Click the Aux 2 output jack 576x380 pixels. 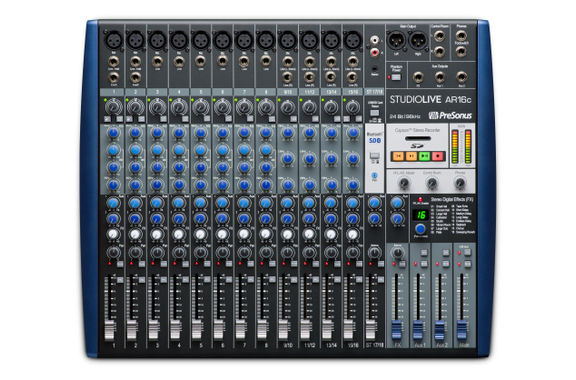pyautogui.click(x=461, y=78)
